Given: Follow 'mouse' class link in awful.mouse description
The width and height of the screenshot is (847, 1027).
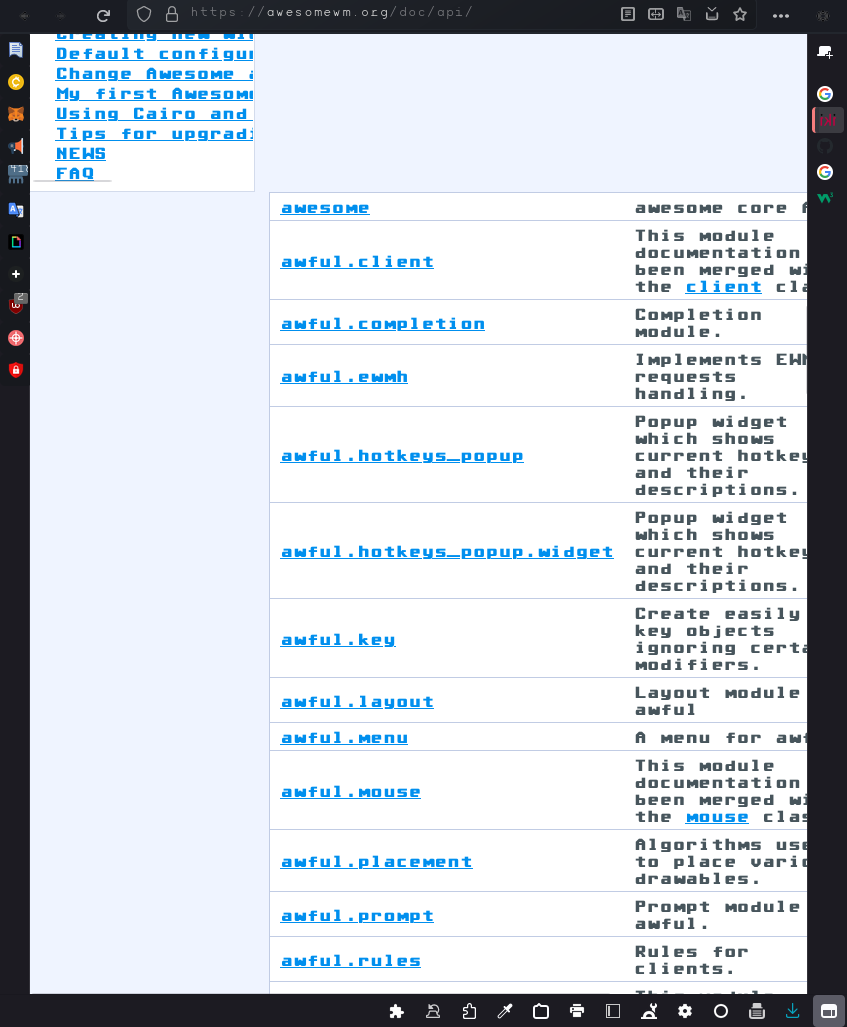Looking at the screenshot, I should [x=717, y=817].
